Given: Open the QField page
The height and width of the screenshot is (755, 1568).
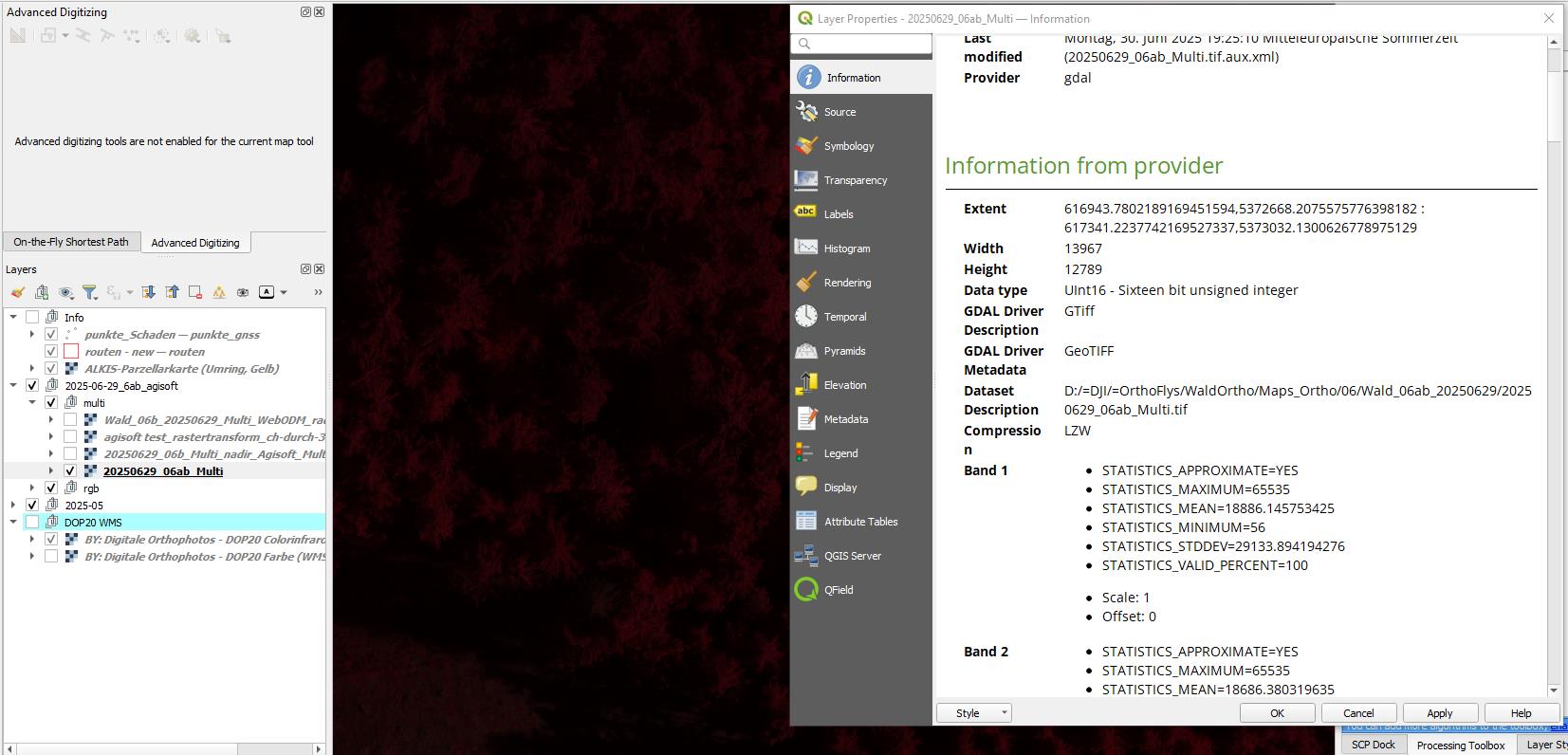Looking at the screenshot, I should click(x=860, y=590).
